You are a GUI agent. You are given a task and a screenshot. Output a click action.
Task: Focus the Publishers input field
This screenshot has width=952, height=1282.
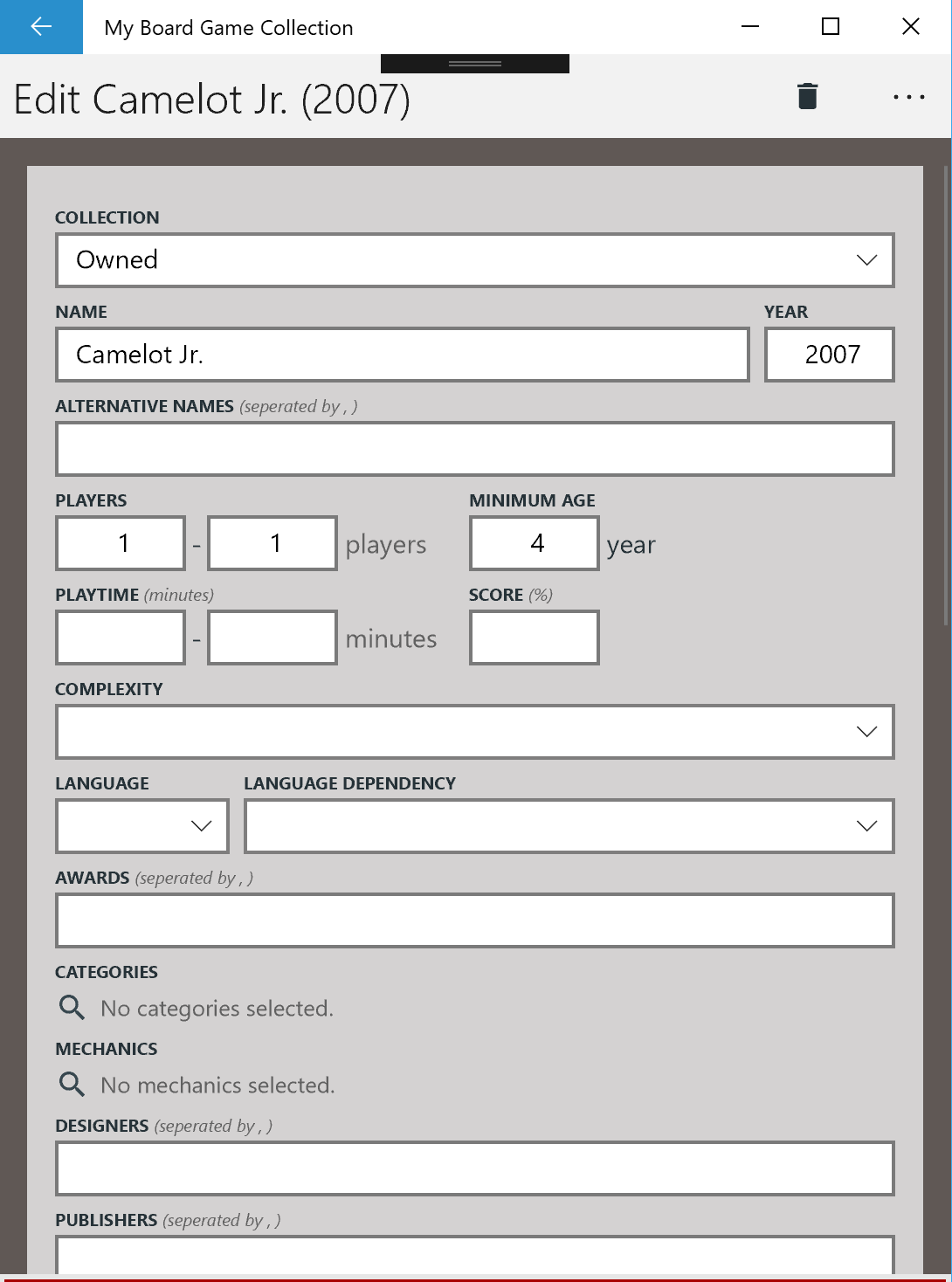click(x=475, y=1255)
